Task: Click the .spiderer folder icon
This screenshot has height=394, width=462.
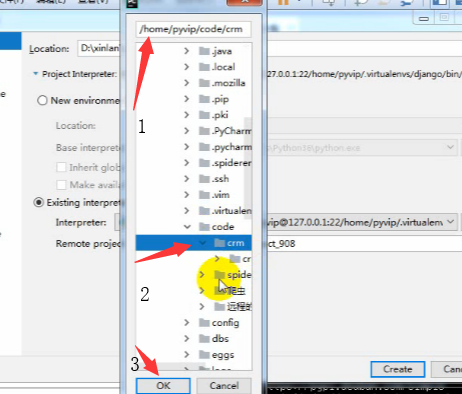Action: click(204, 163)
